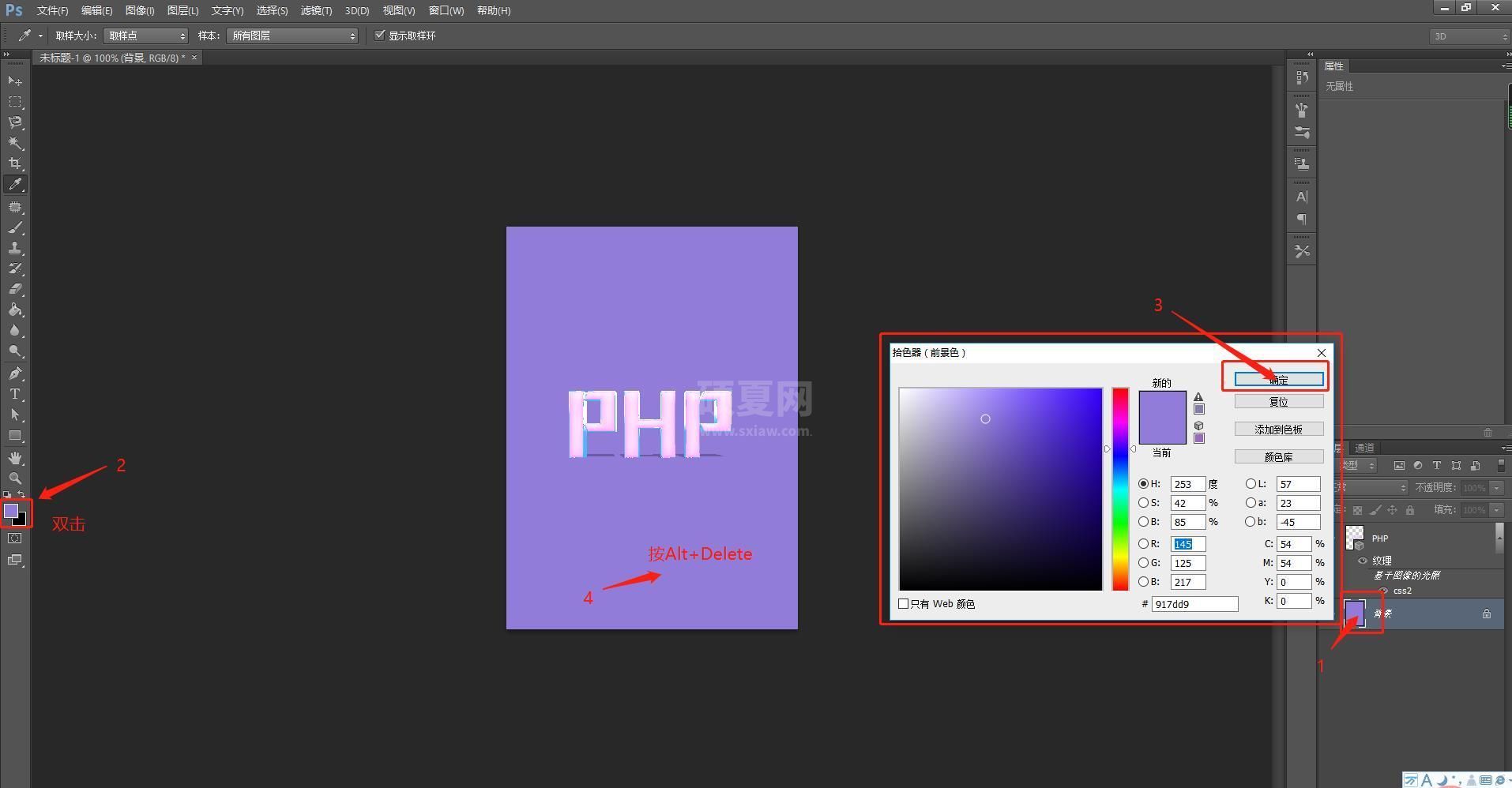This screenshot has width=1512, height=788.
Task: Click the 添加到色板 button
Action: click(1279, 430)
